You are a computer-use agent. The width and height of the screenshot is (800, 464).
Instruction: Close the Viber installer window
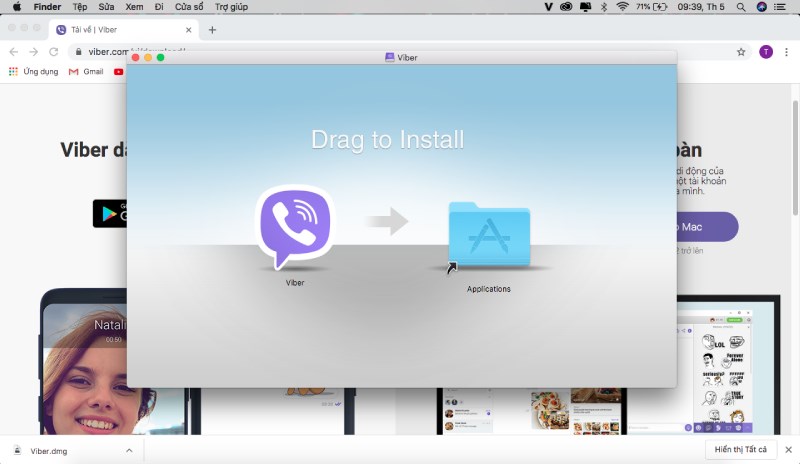tap(136, 57)
